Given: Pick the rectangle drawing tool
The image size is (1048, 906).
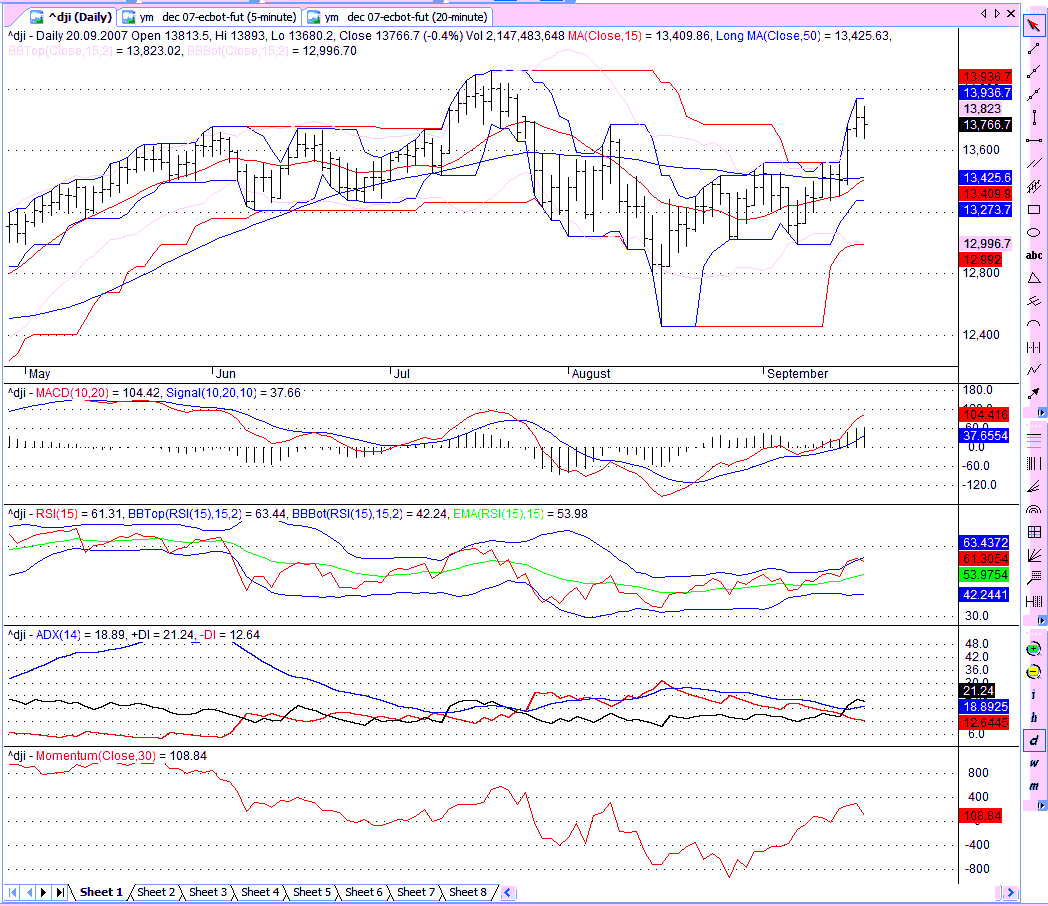Looking at the screenshot, I should click(1034, 209).
